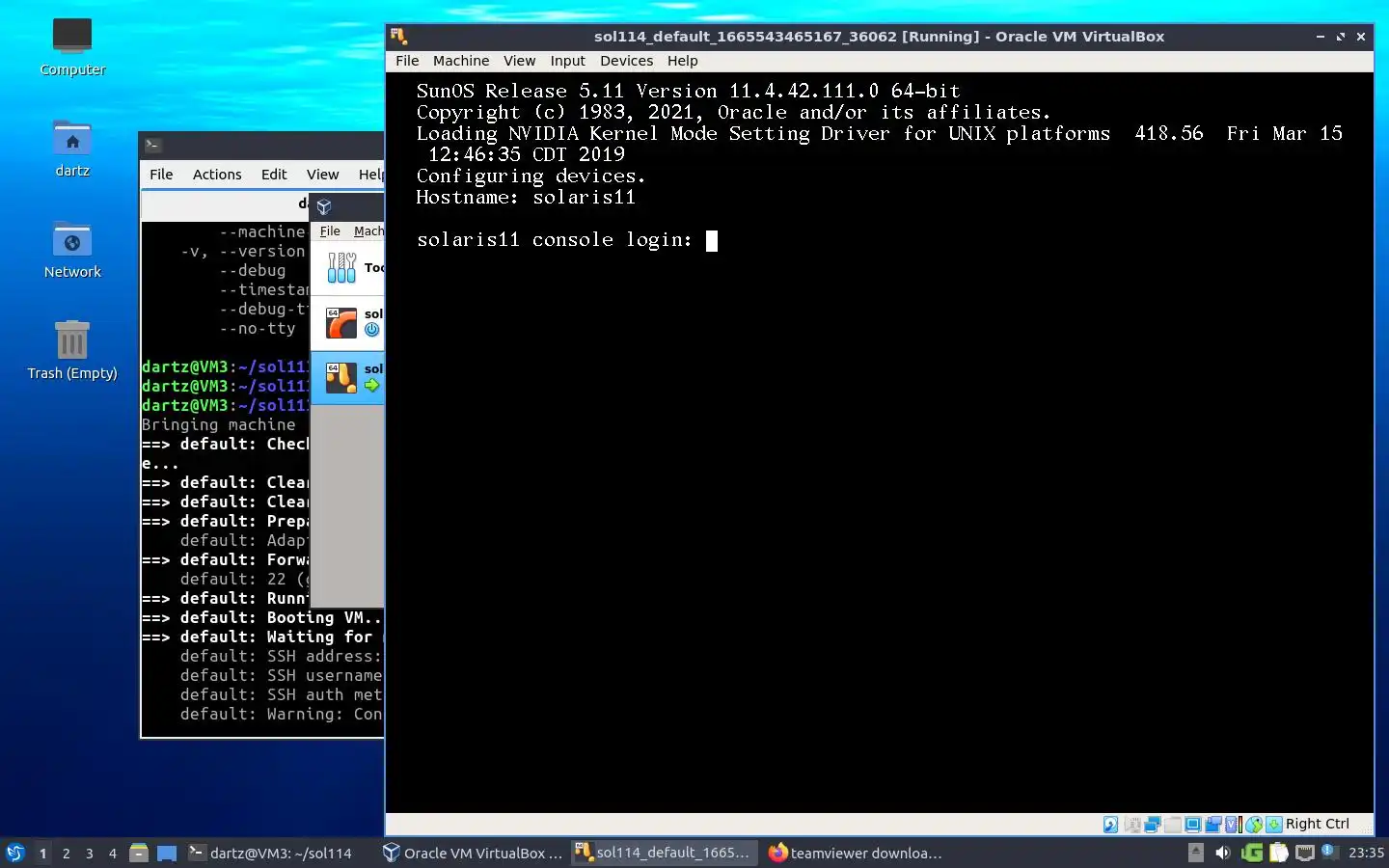Switch to workspace 3
The height and width of the screenshot is (868, 1389).
[x=89, y=854]
